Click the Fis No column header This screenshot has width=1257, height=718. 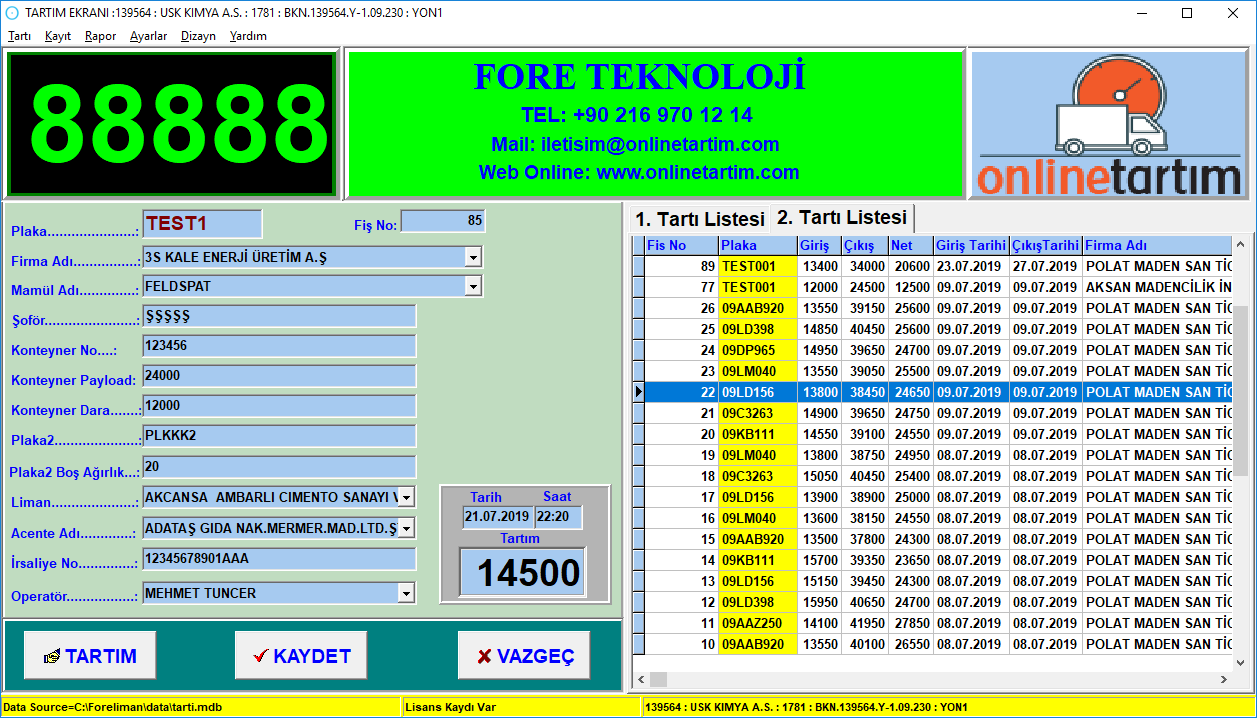click(681, 245)
